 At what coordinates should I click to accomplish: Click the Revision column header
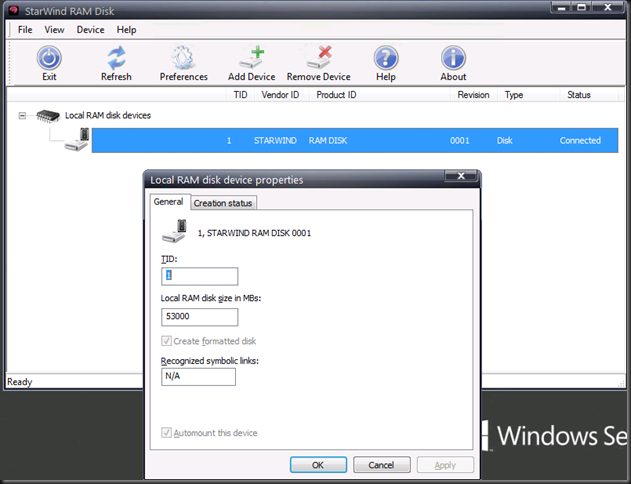(x=473, y=95)
